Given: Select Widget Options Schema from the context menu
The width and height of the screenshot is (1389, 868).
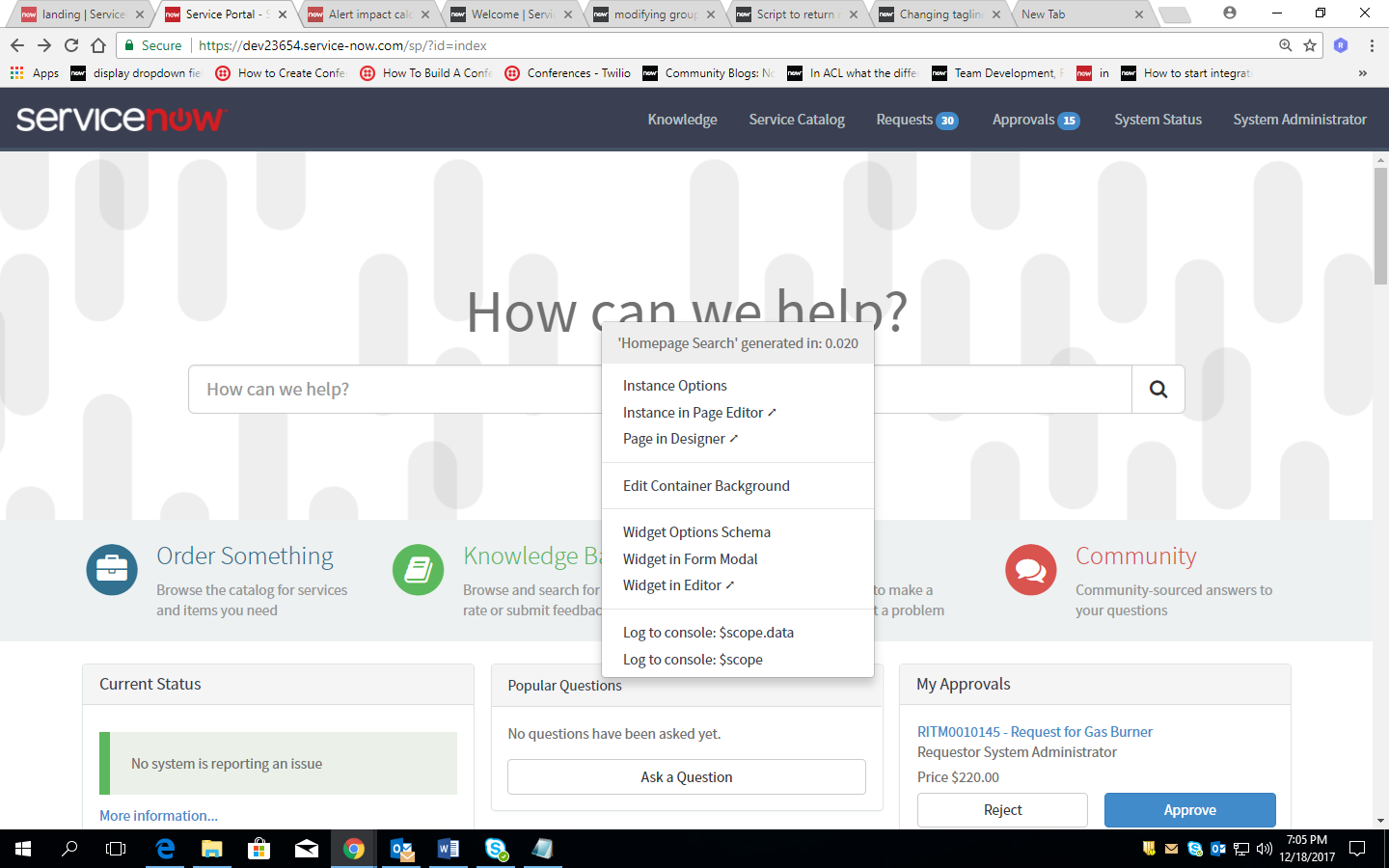Looking at the screenshot, I should point(696,531).
